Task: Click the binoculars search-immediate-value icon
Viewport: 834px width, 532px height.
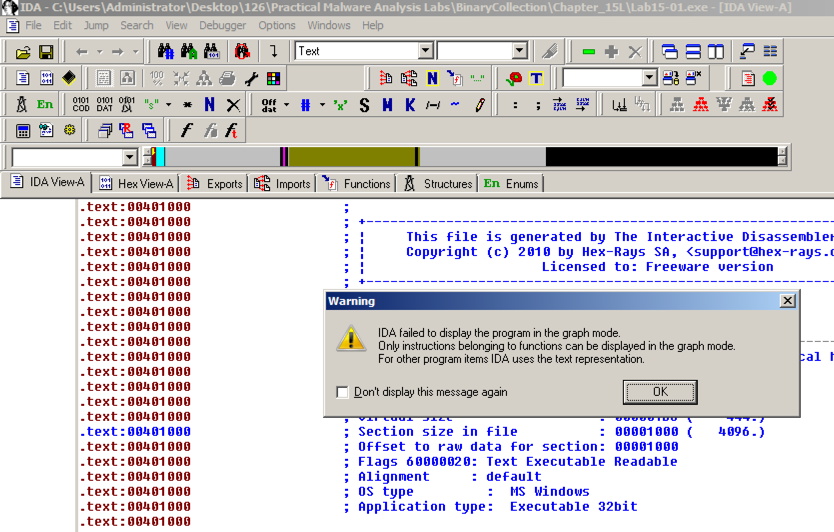Action: point(165,51)
